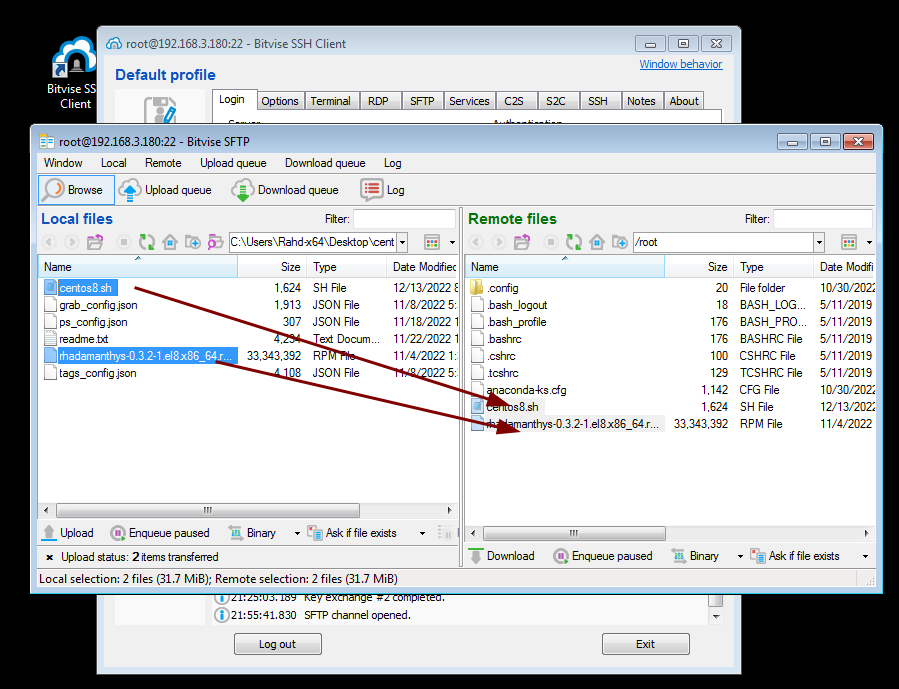Switch to Options tab in SSH Client

[x=280, y=101]
